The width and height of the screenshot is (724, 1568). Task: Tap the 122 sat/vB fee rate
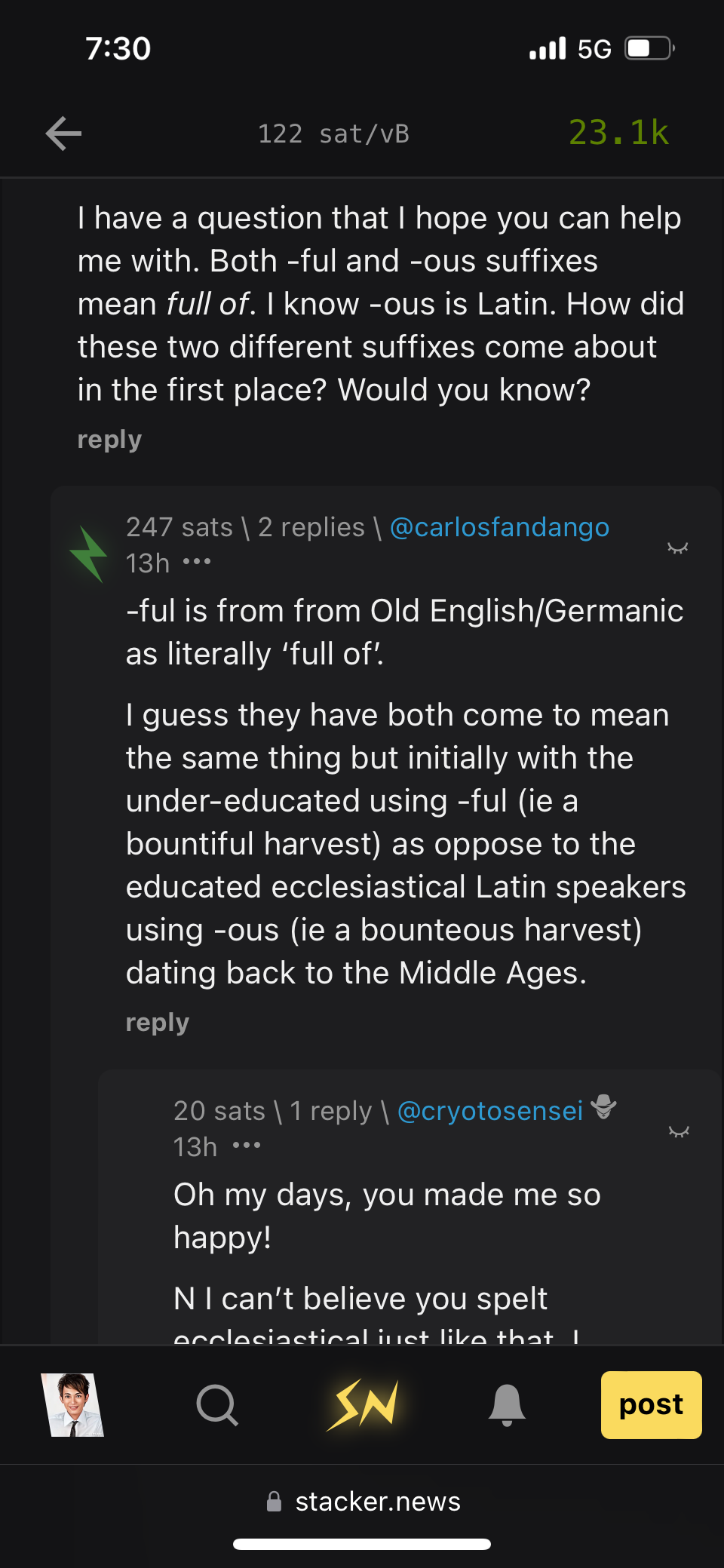click(333, 134)
